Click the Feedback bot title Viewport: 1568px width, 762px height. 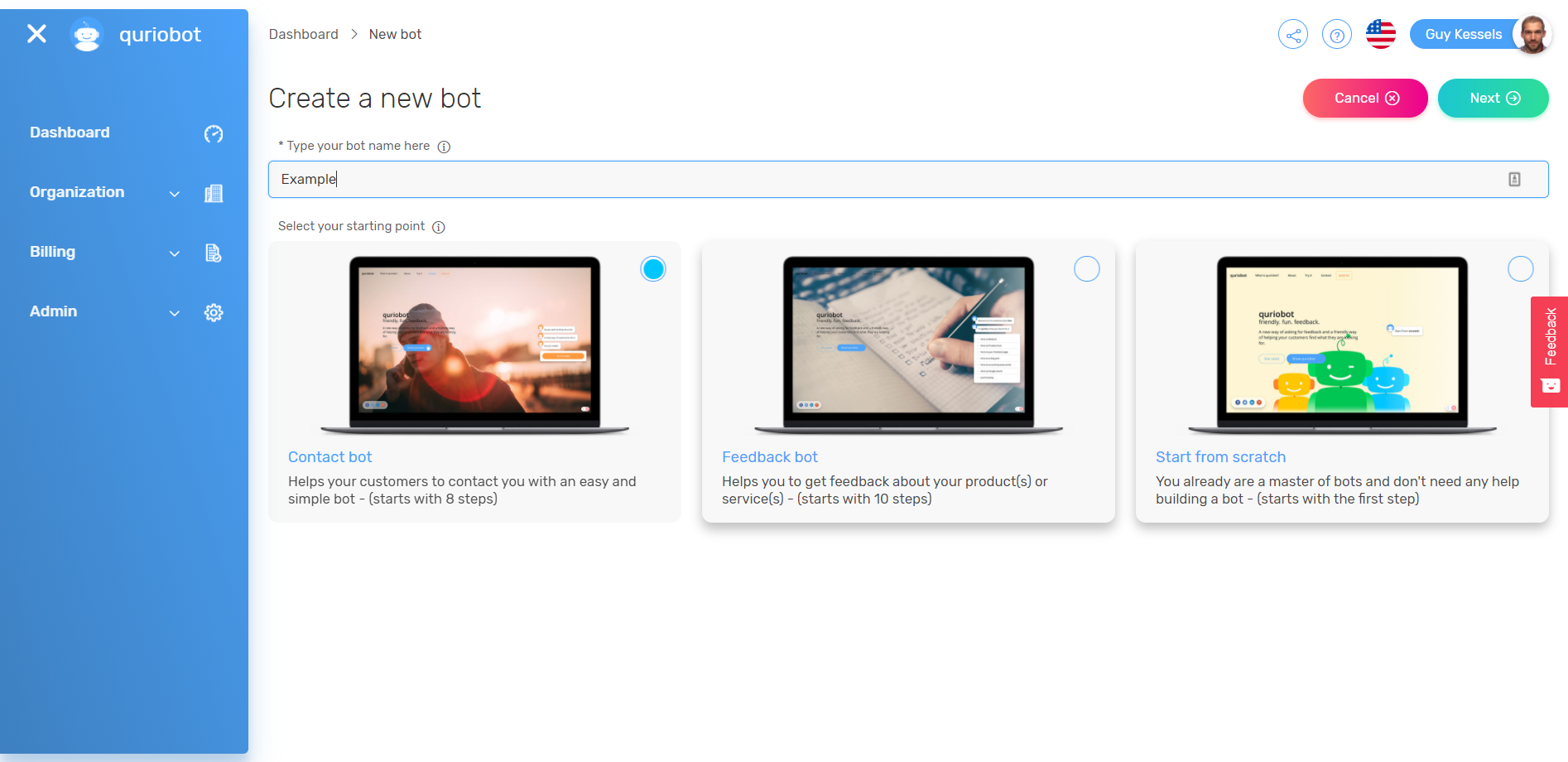point(769,457)
